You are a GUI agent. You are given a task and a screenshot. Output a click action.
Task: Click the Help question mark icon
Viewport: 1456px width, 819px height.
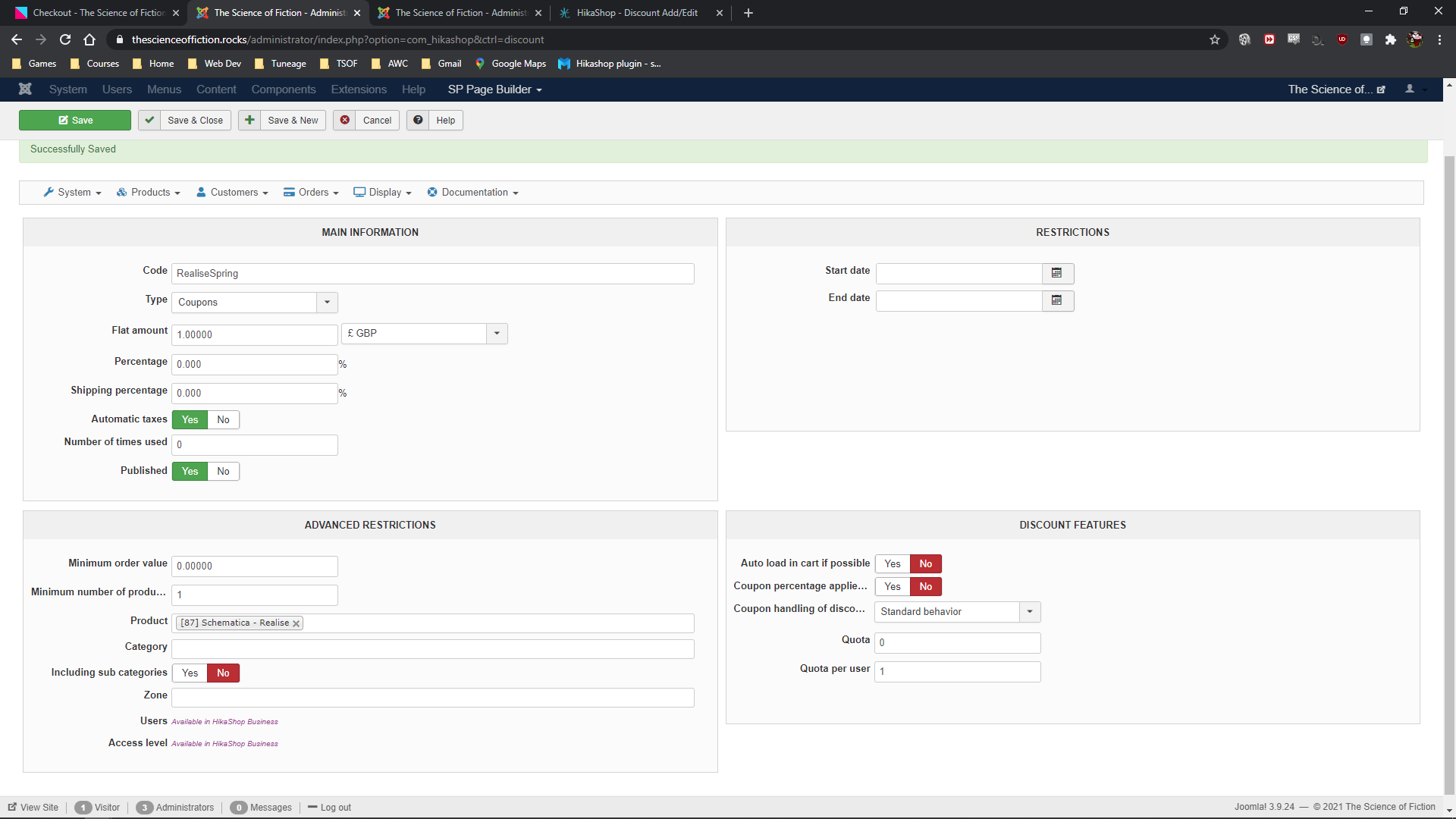(x=418, y=120)
